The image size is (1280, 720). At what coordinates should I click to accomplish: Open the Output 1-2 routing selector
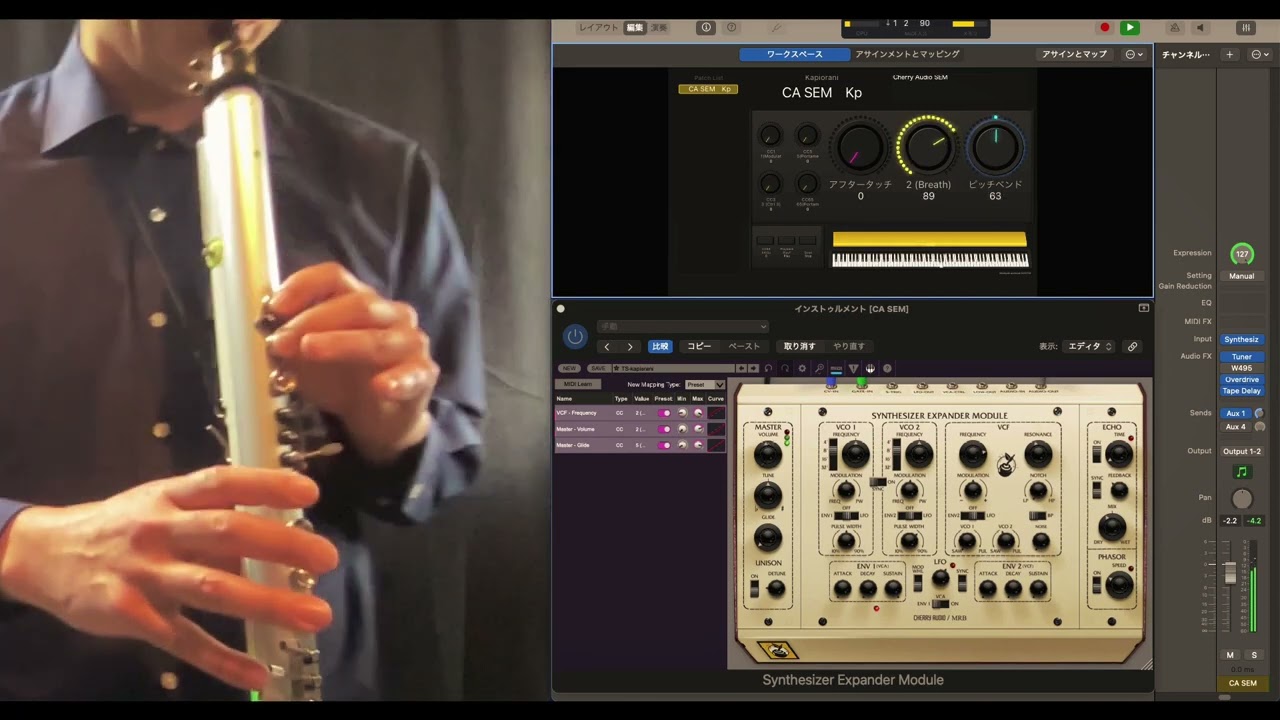(1242, 451)
